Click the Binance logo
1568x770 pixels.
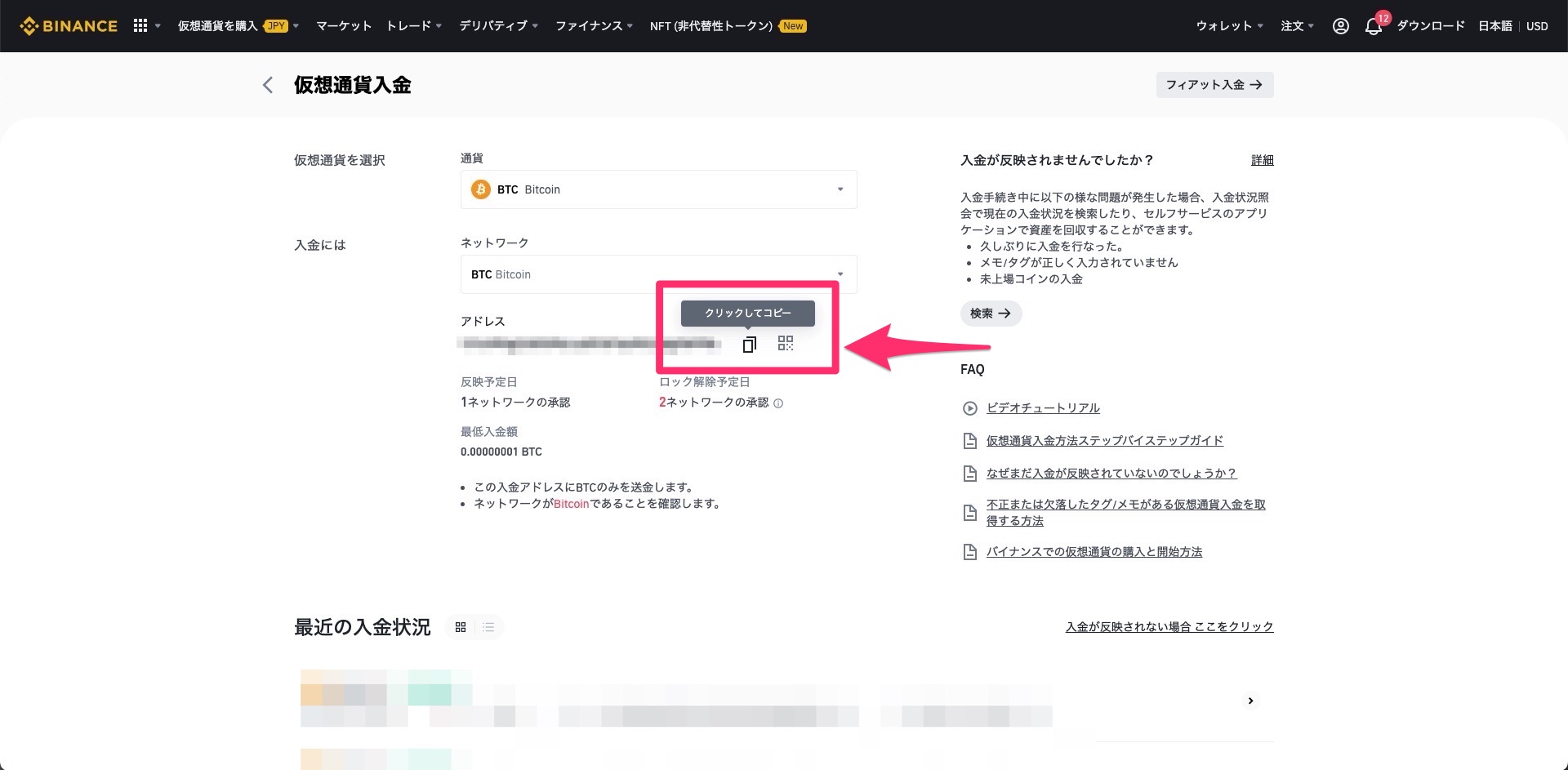69,26
